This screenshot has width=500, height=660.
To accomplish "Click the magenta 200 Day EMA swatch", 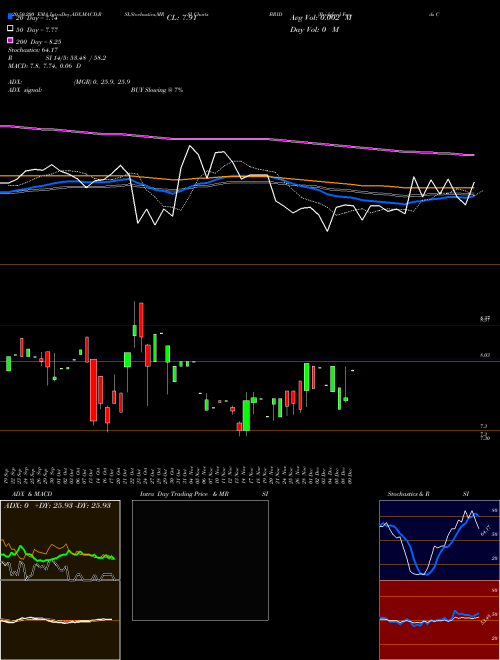I will pyautogui.click(x=10, y=40).
